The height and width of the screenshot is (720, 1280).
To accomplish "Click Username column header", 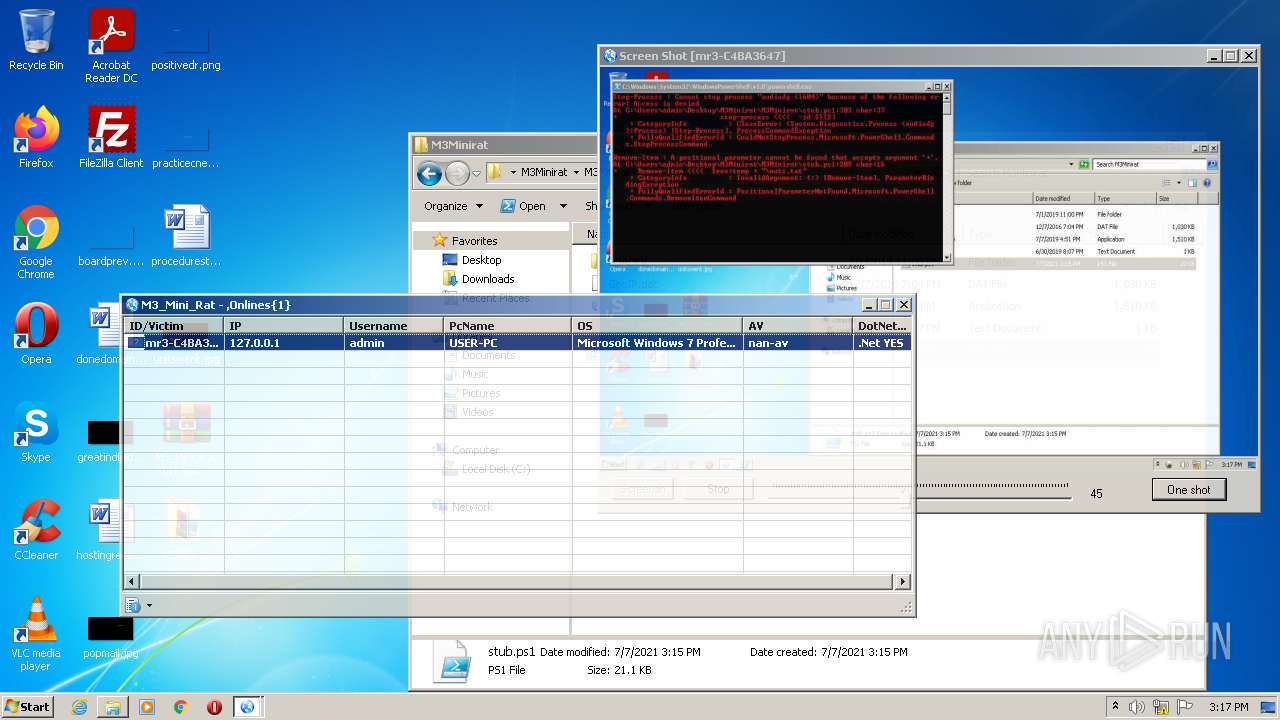I will pyautogui.click(x=394, y=326).
